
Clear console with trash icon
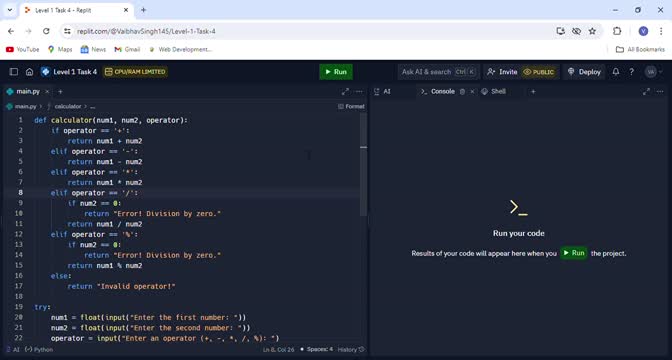(462, 92)
